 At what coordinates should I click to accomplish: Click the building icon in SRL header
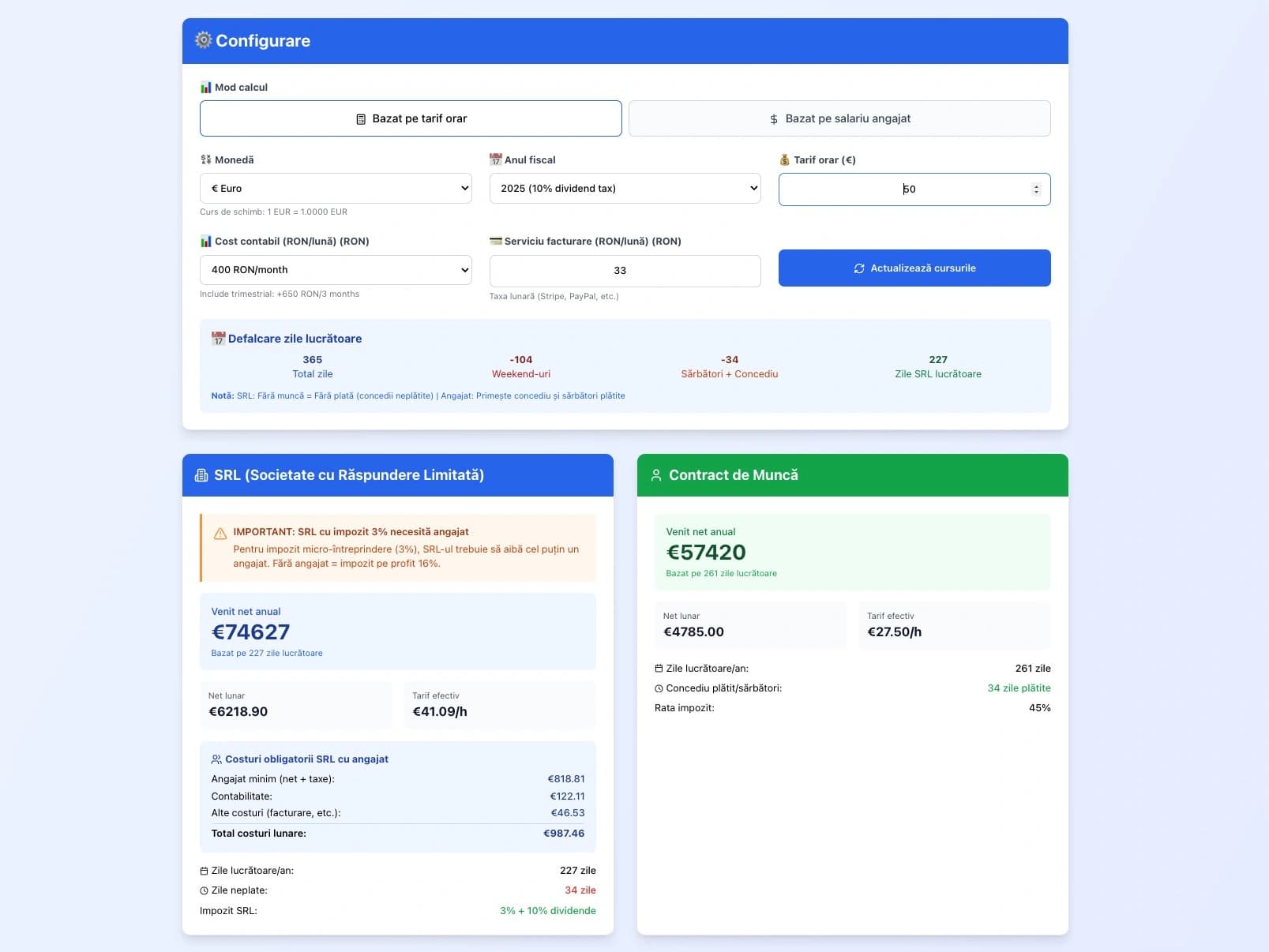click(201, 475)
